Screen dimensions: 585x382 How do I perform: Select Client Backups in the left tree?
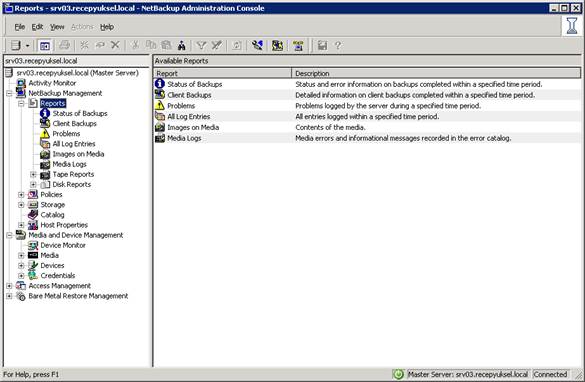(x=74, y=123)
